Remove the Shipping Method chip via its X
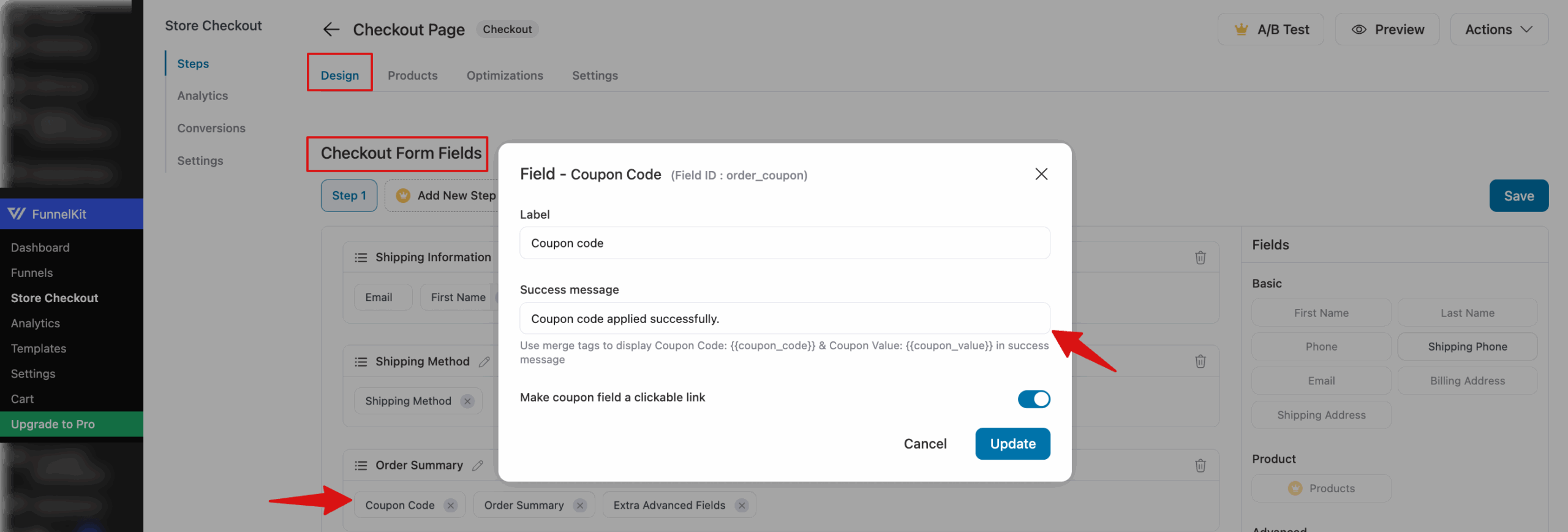 pyautogui.click(x=467, y=401)
